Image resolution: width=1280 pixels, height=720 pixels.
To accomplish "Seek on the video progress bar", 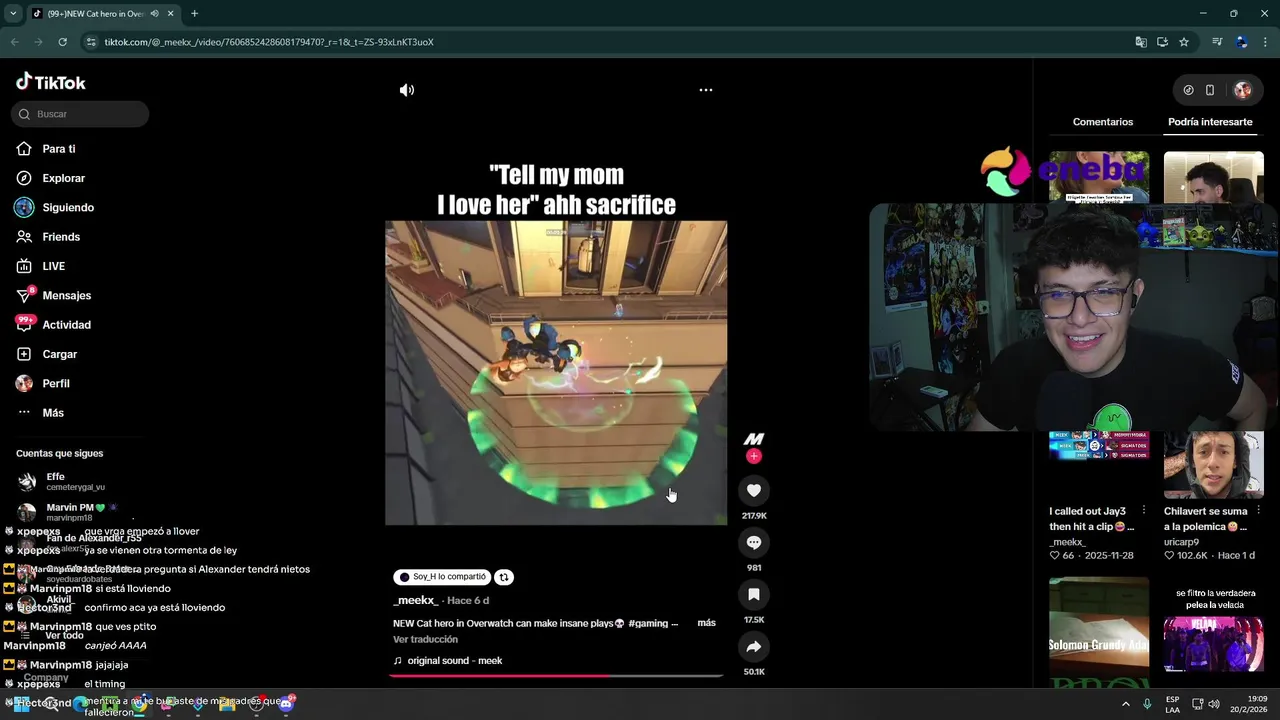I will click(x=556, y=676).
